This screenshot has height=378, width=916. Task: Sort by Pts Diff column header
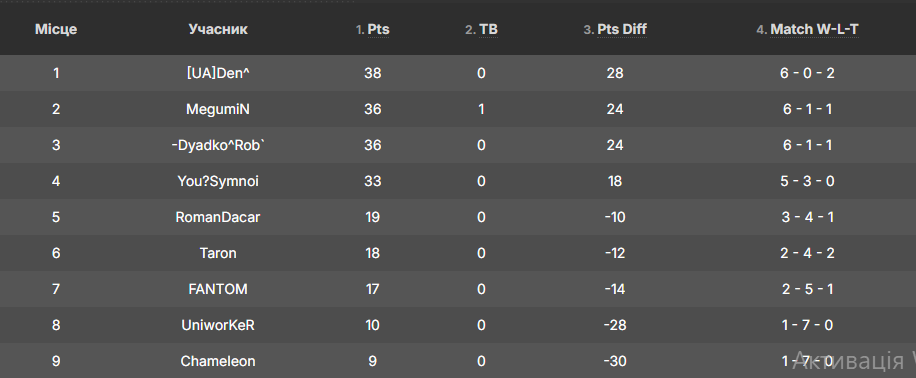click(622, 29)
